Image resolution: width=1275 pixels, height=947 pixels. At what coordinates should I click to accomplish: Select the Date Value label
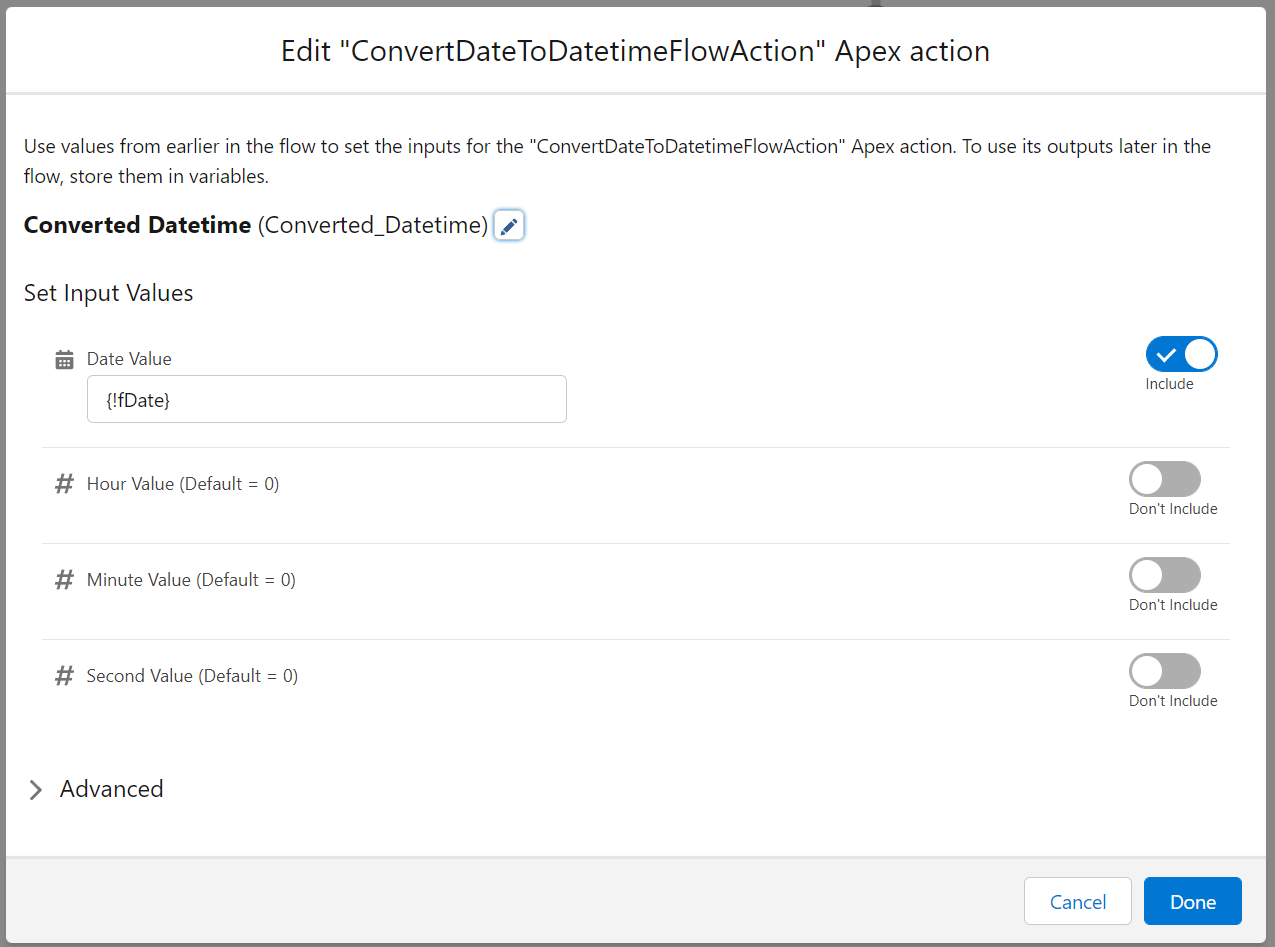[129, 358]
